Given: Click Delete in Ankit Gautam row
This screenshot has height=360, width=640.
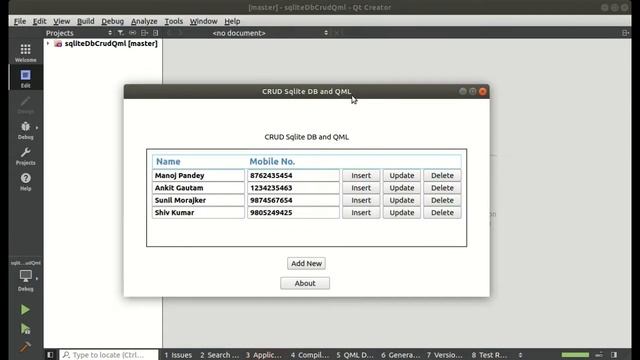Looking at the screenshot, I should (442, 188).
